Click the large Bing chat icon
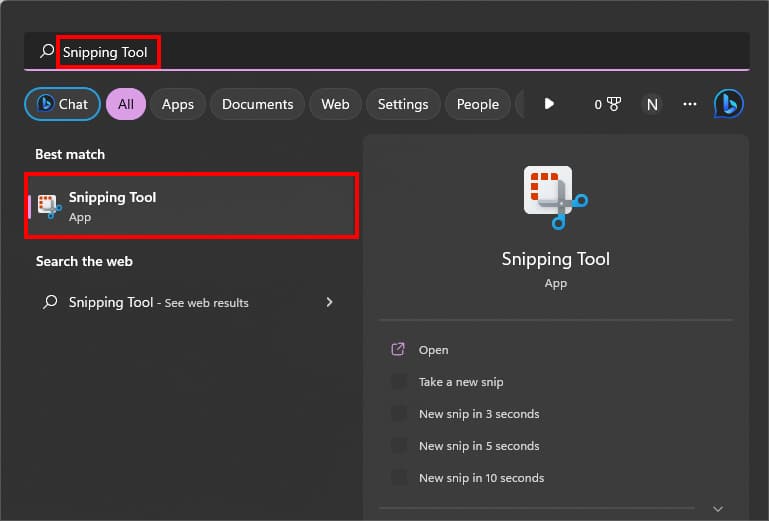Viewport: 769px width, 521px height. tap(728, 104)
